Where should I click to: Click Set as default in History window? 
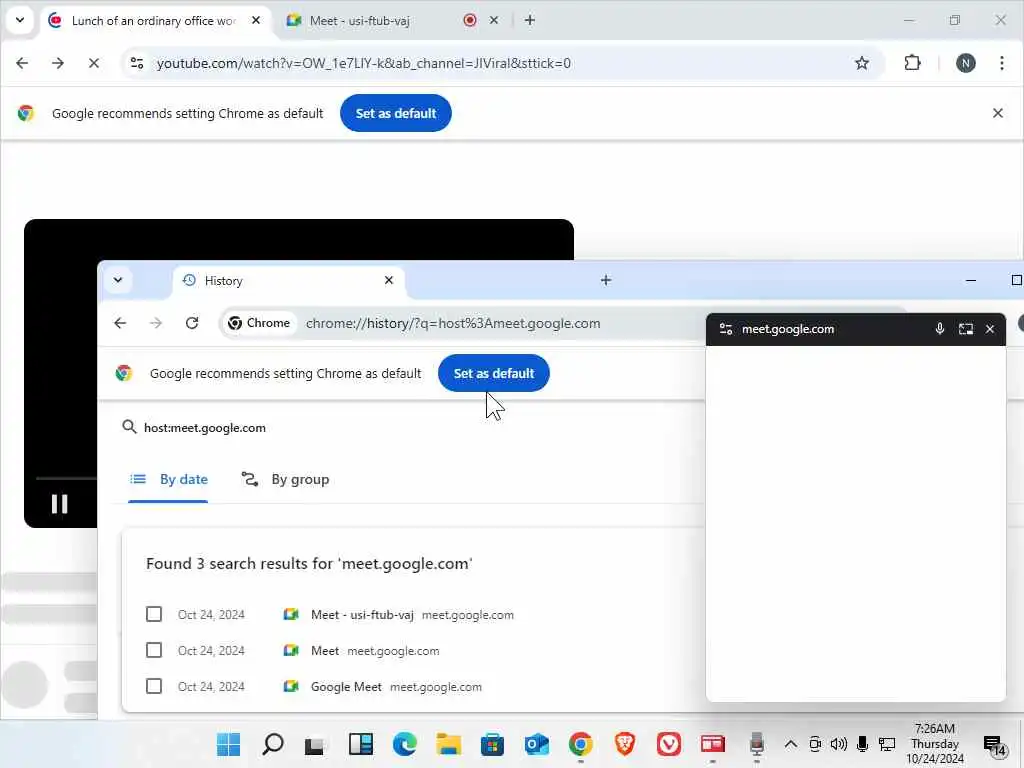pos(494,373)
